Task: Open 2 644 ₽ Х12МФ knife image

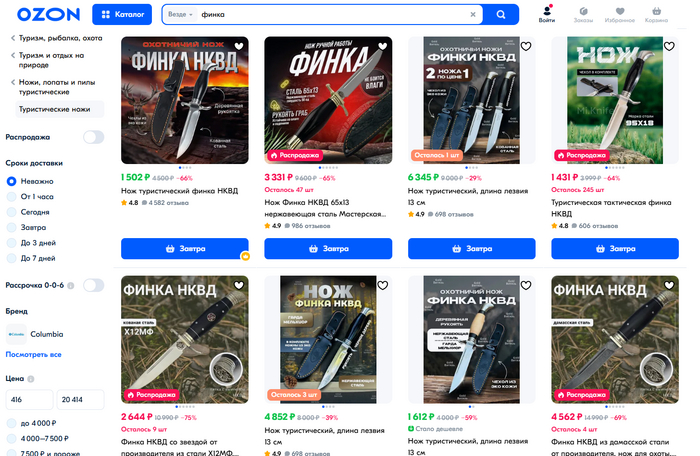Action: pyautogui.click(x=185, y=339)
